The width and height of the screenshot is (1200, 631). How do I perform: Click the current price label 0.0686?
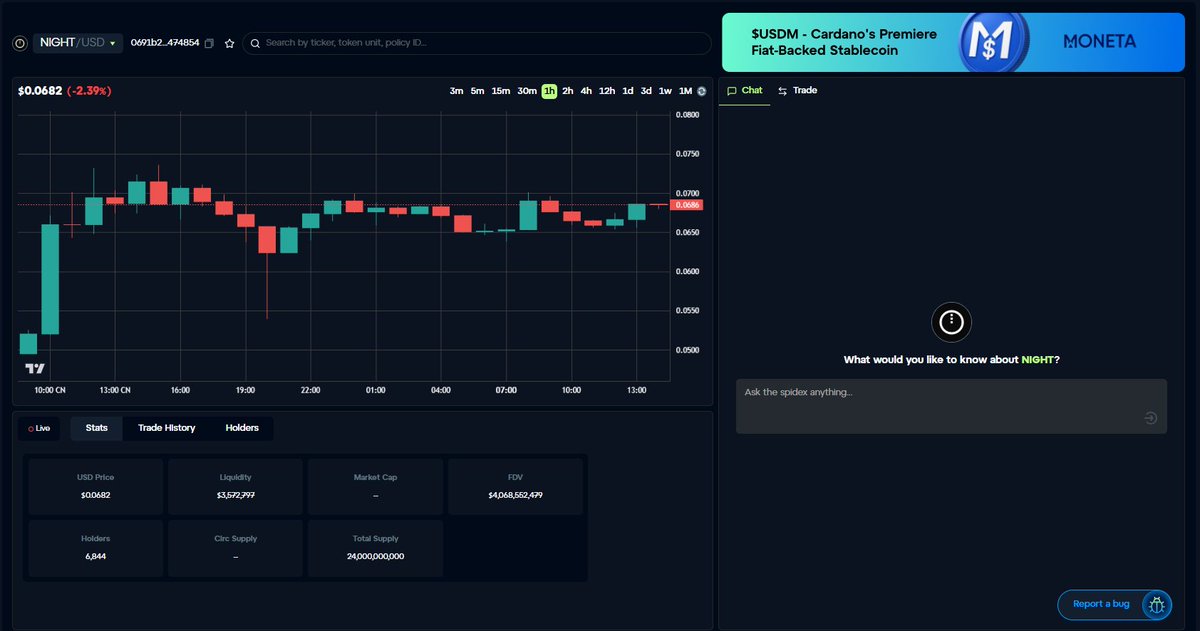(x=687, y=205)
